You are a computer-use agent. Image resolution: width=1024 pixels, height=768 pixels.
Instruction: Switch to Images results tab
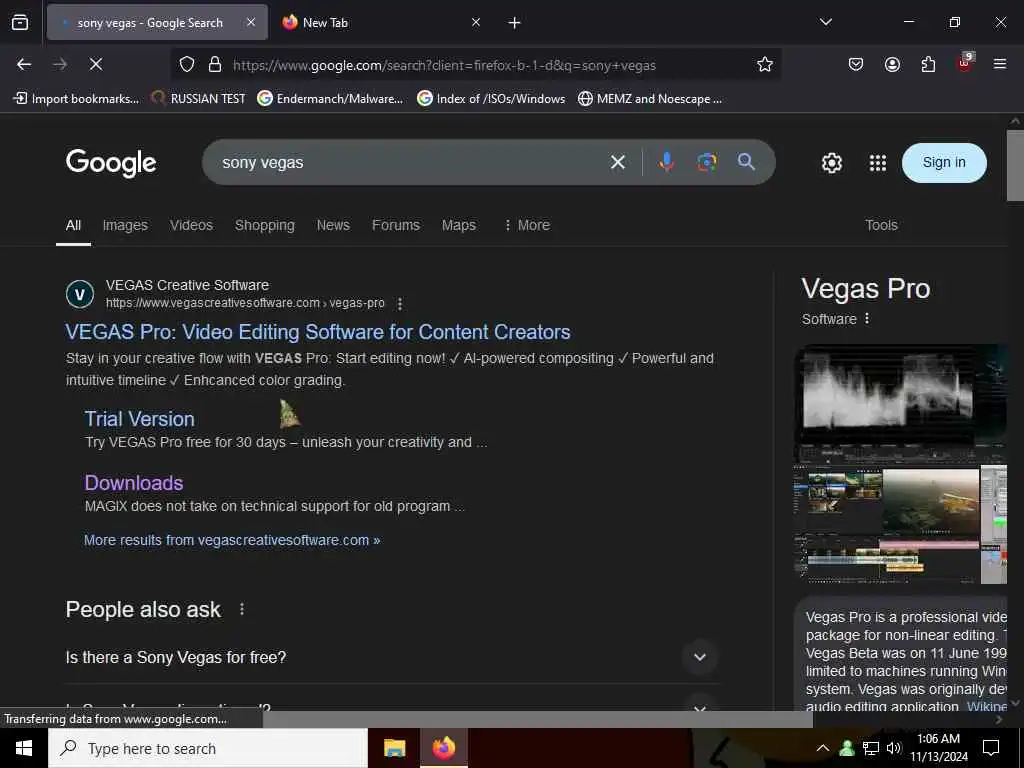[125, 225]
